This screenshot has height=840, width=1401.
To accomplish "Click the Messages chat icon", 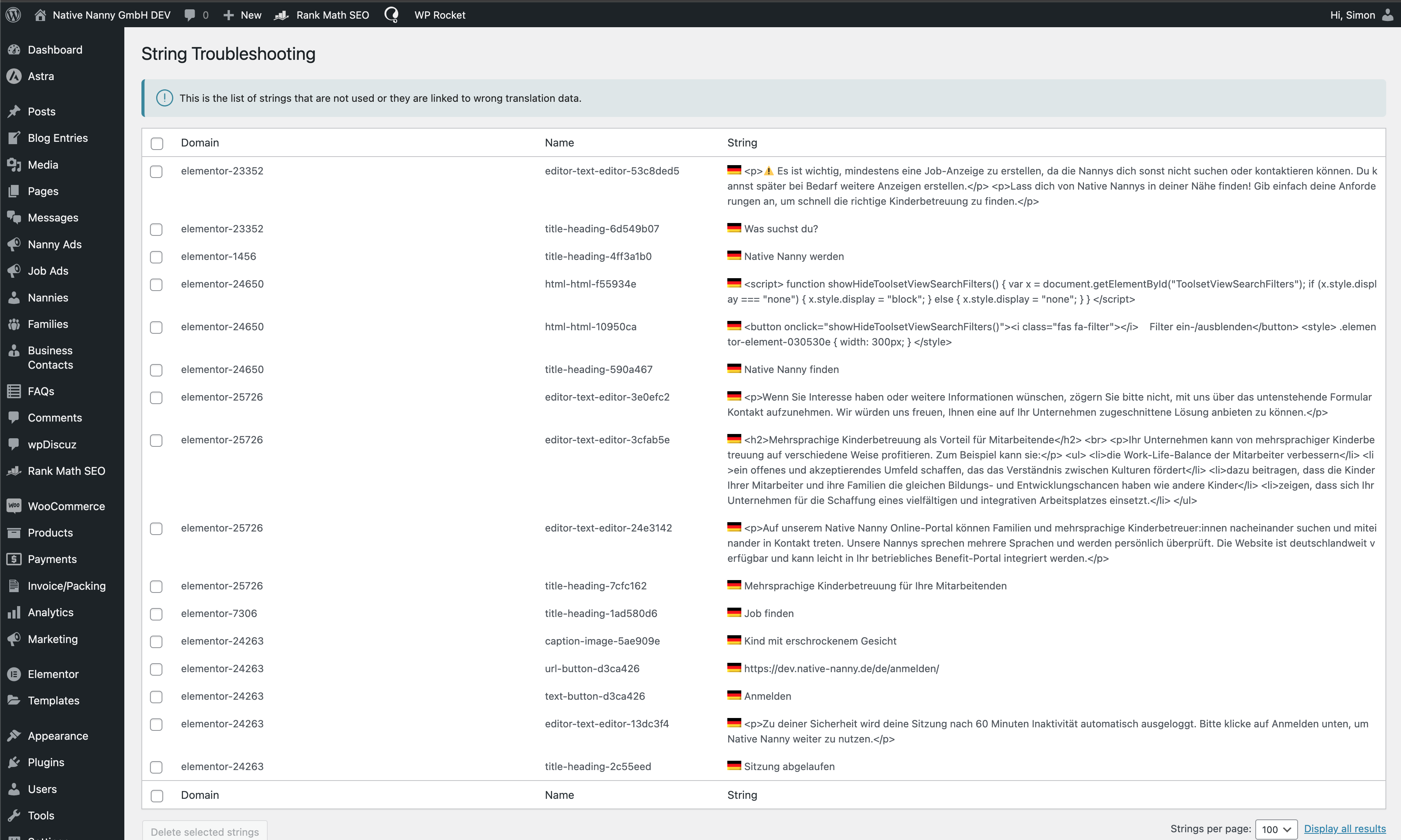I will click(14, 217).
